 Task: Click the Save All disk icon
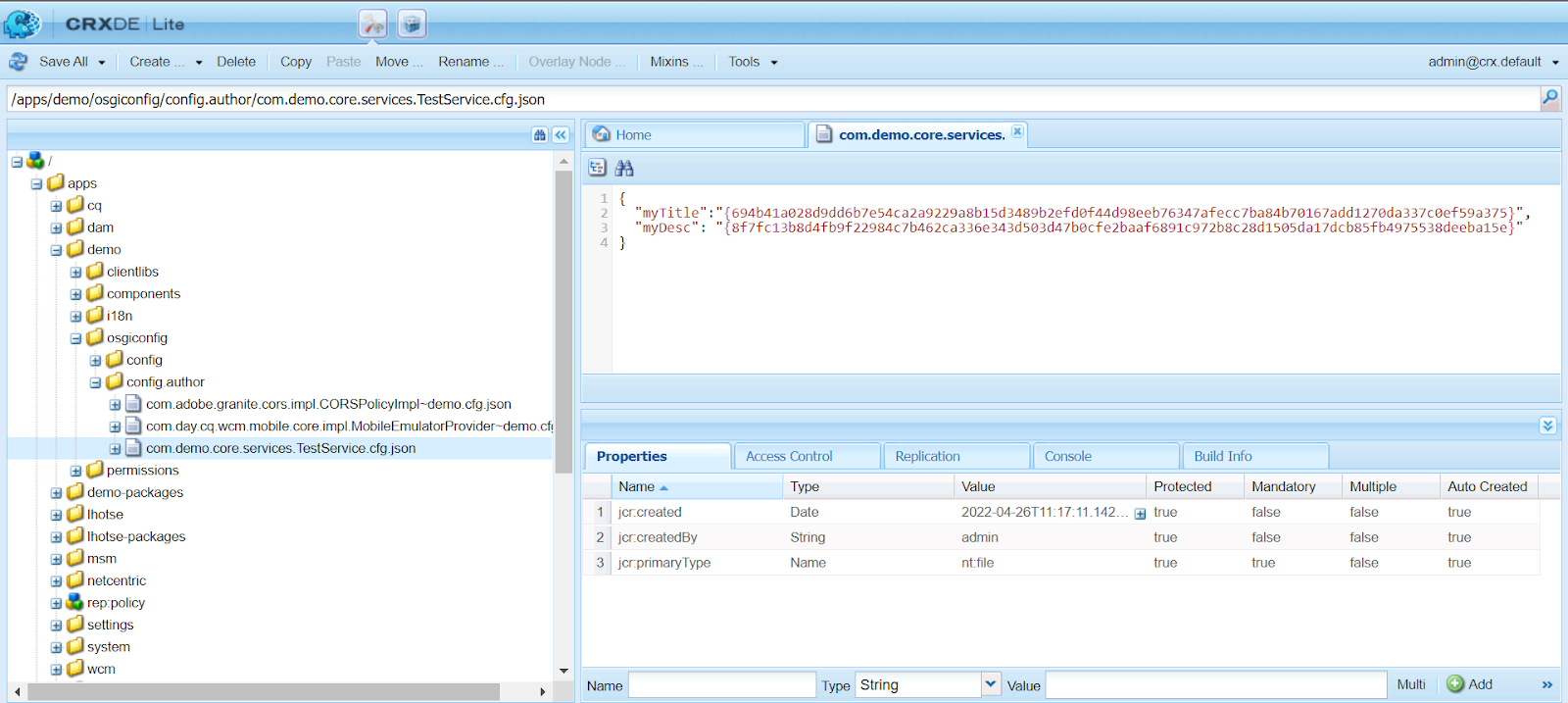(x=19, y=62)
